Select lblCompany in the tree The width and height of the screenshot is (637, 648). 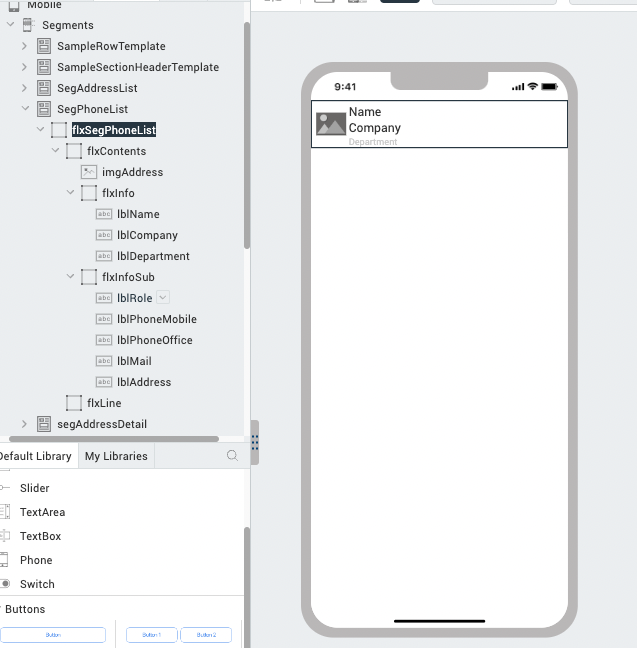coord(147,235)
